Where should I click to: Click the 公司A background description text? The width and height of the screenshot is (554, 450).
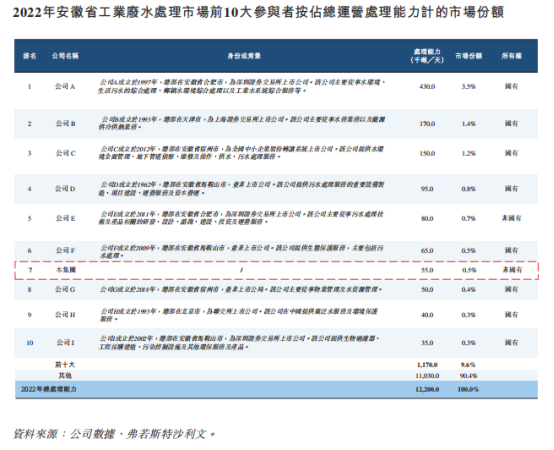241,87
